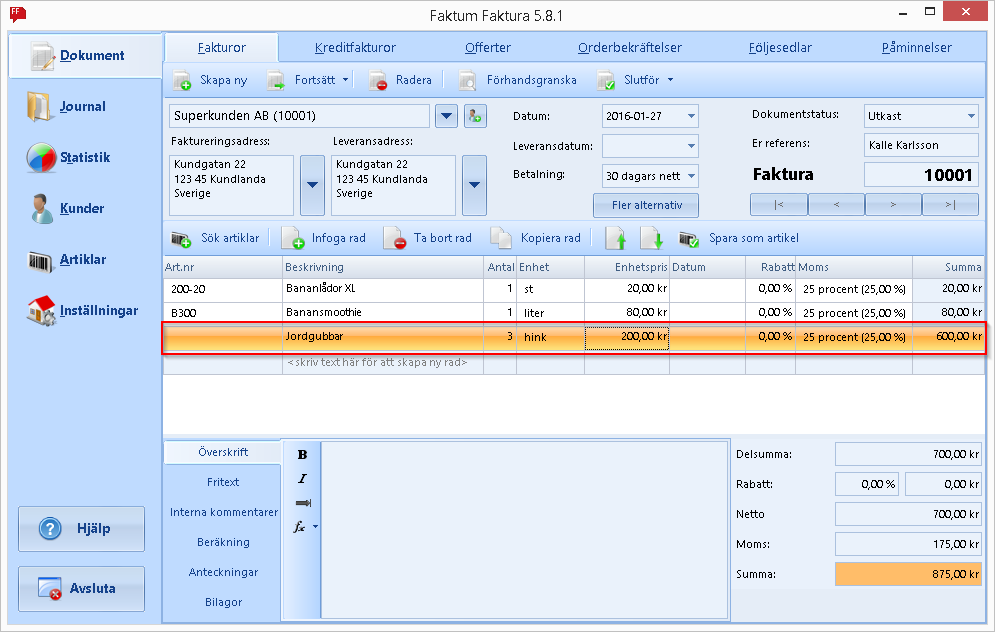This screenshot has height=632, width=995.
Task: Open the Betalning terms dropdown
Action: [x=691, y=176]
